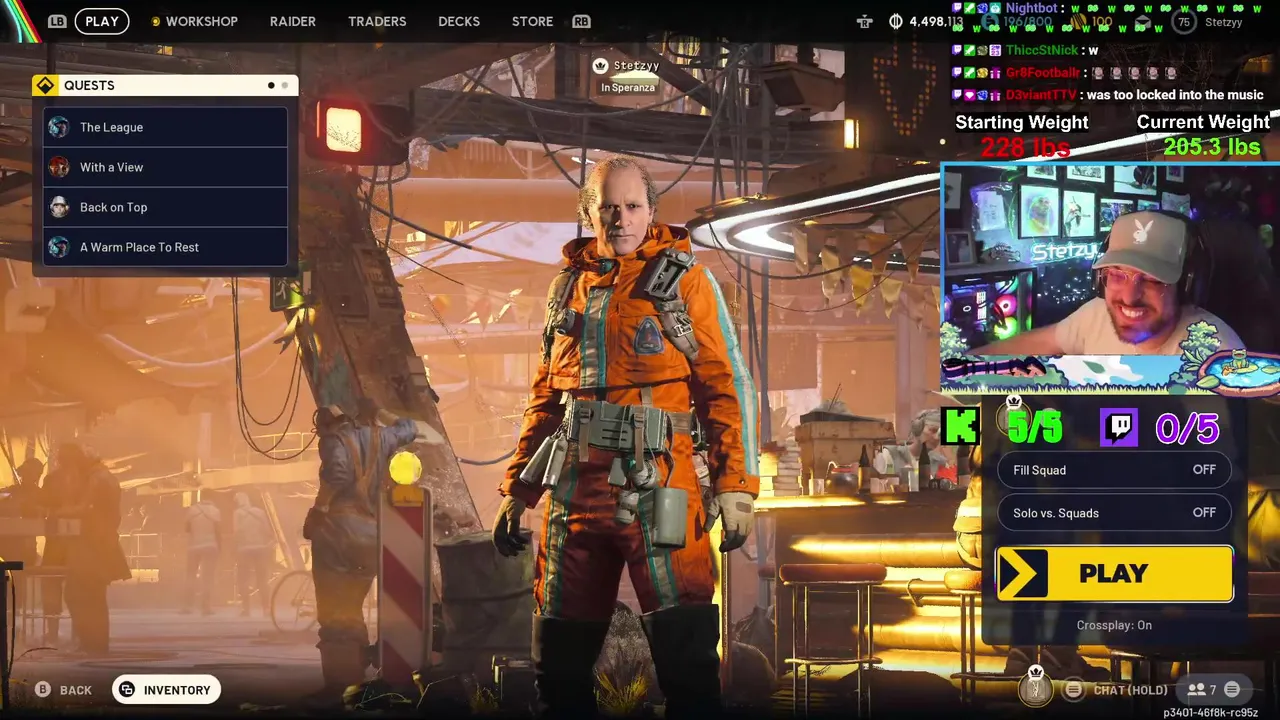Viewport: 1280px width, 720px height.
Task: Go to the TRADERS tab
Action: [377, 21]
